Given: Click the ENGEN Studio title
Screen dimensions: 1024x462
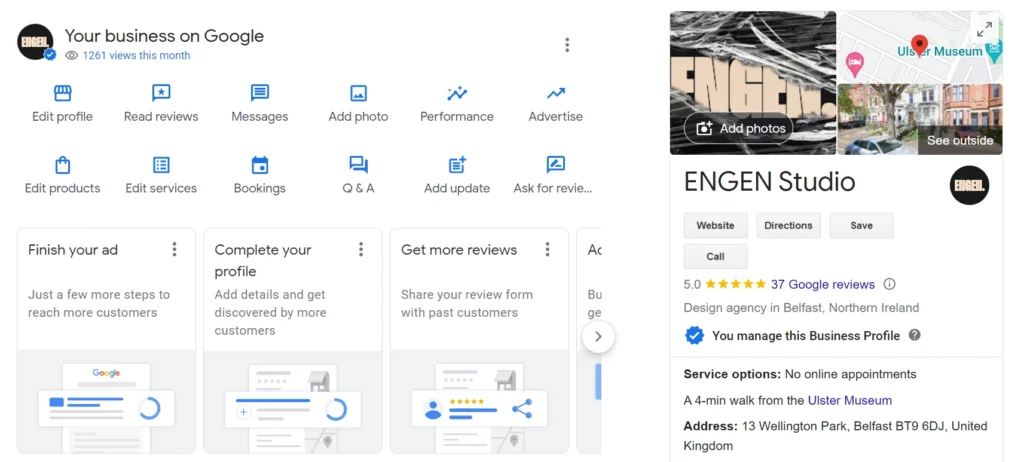Looking at the screenshot, I should point(769,182).
